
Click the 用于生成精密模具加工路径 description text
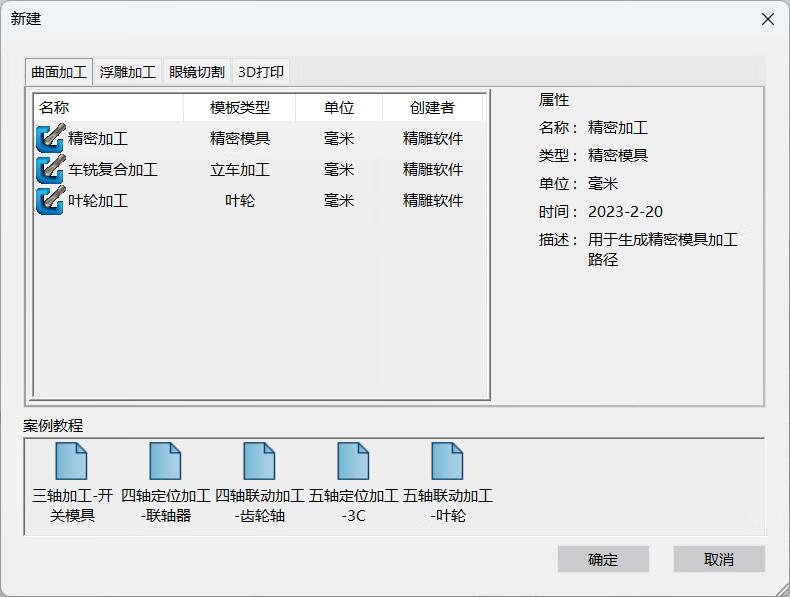pyautogui.click(x=663, y=249)
